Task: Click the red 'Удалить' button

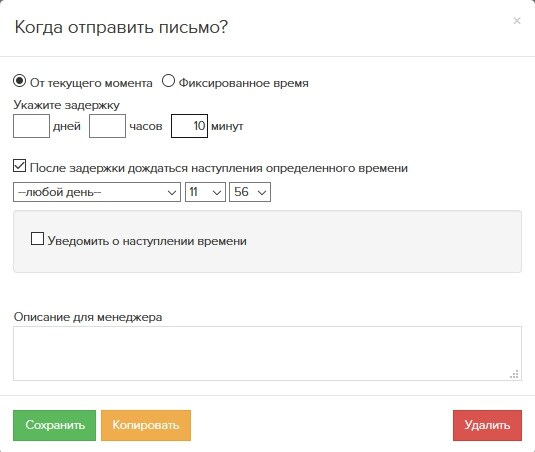Action: [x=488, y=425]
